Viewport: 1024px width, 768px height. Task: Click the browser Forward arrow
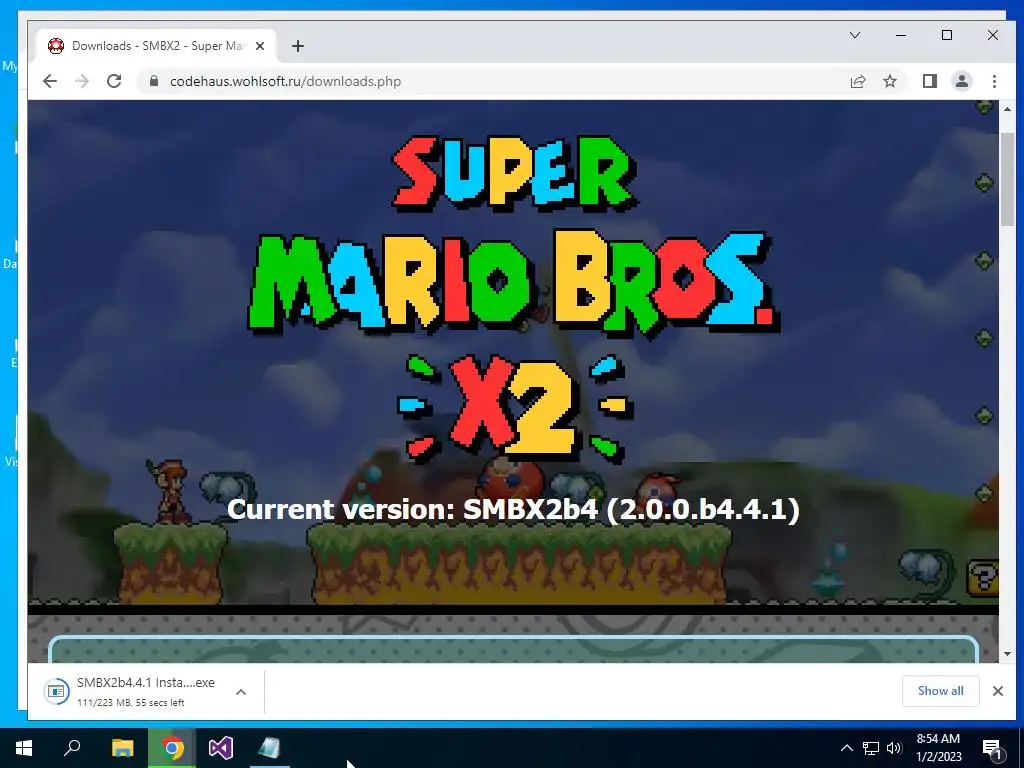click(82, 81)
